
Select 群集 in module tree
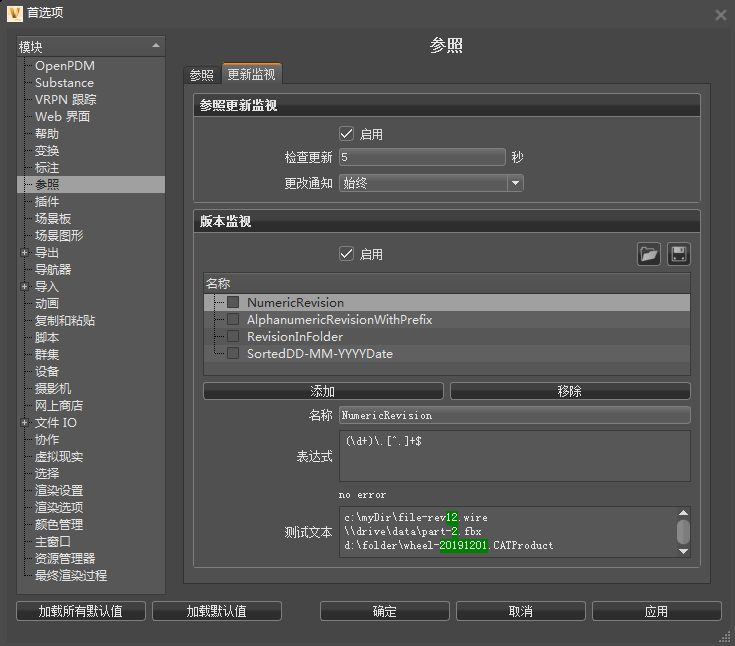click(x=47, y=354)
